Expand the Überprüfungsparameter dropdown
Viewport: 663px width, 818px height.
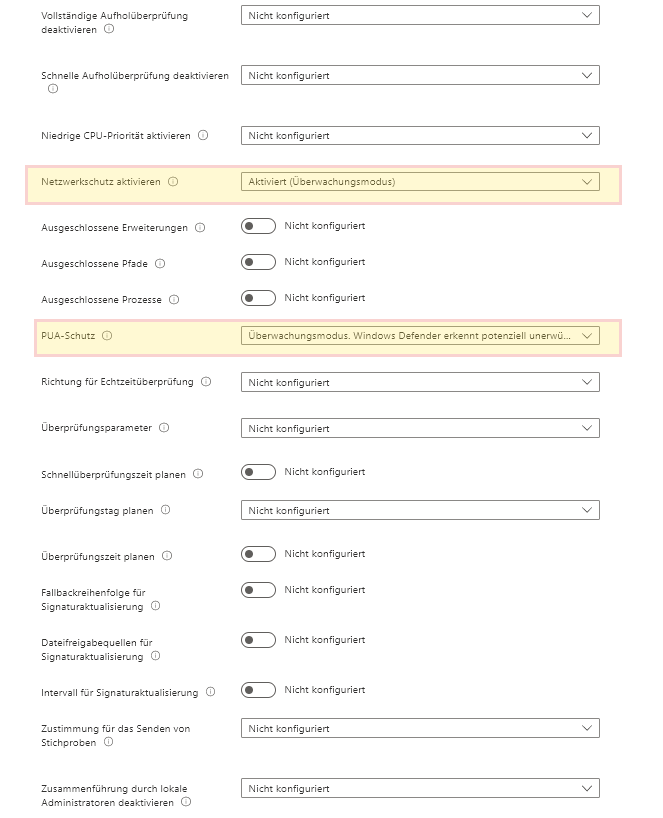420,428
